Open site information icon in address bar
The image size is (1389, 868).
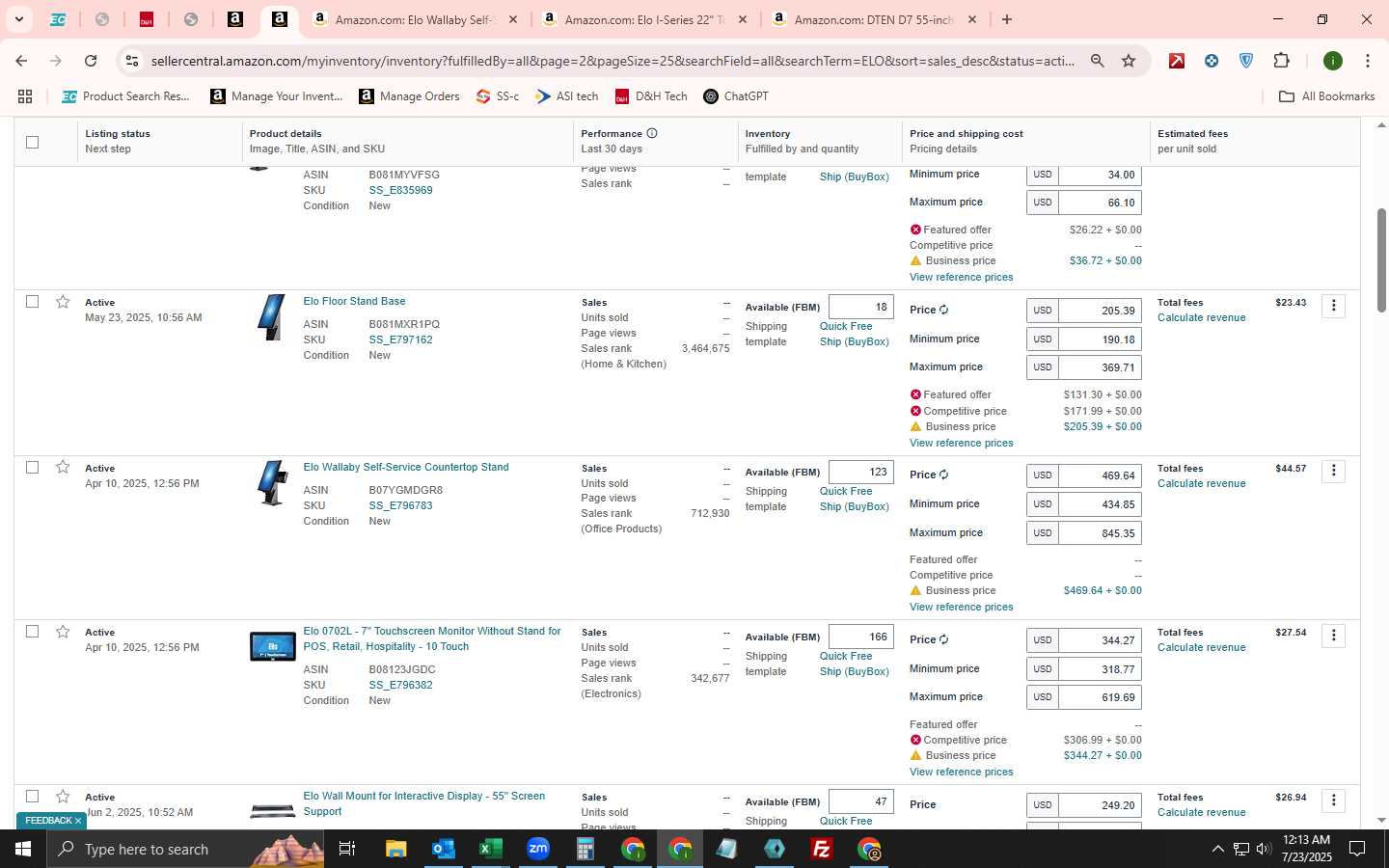point(132,61)
